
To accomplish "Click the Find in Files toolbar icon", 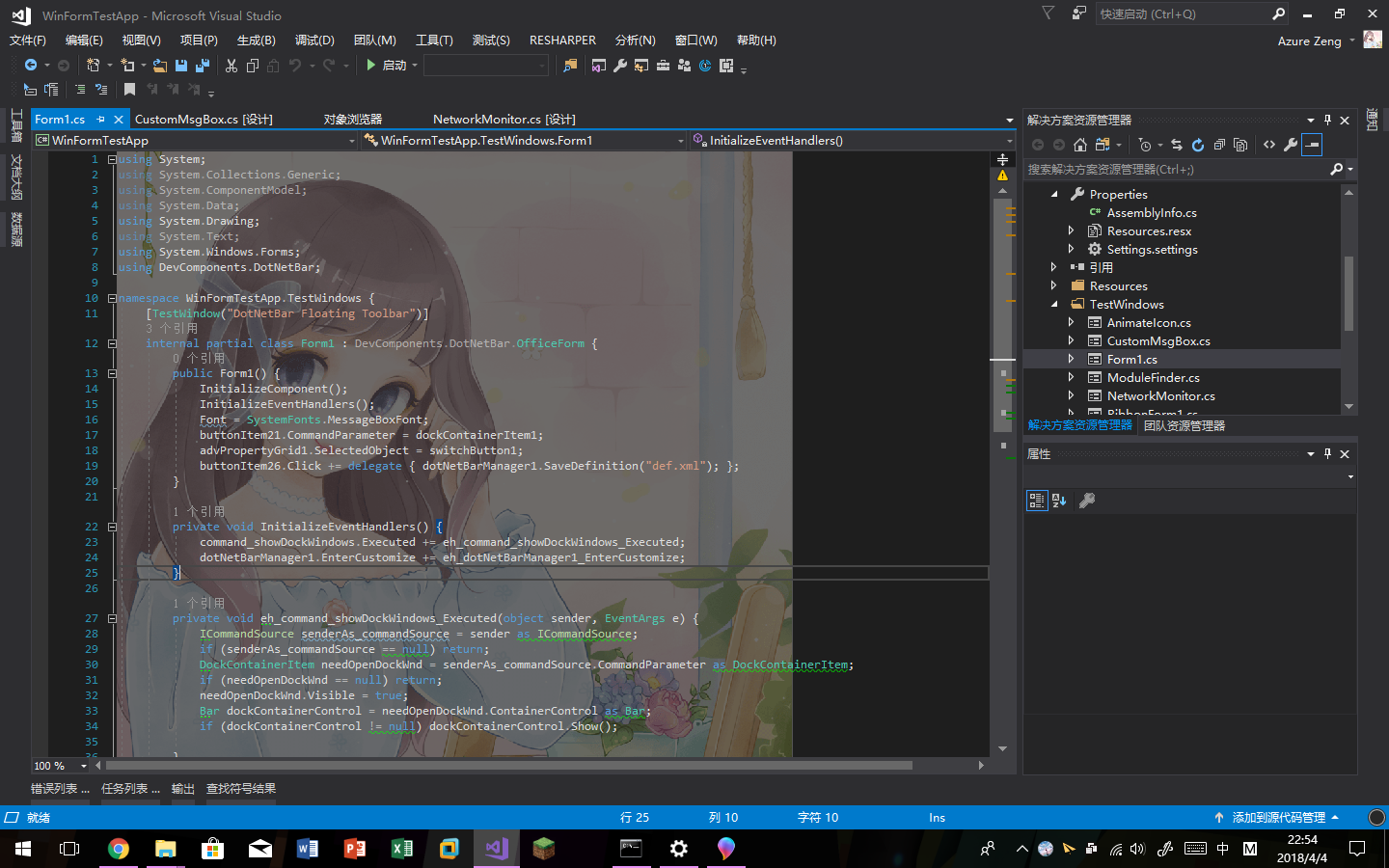I will [571, 66].
